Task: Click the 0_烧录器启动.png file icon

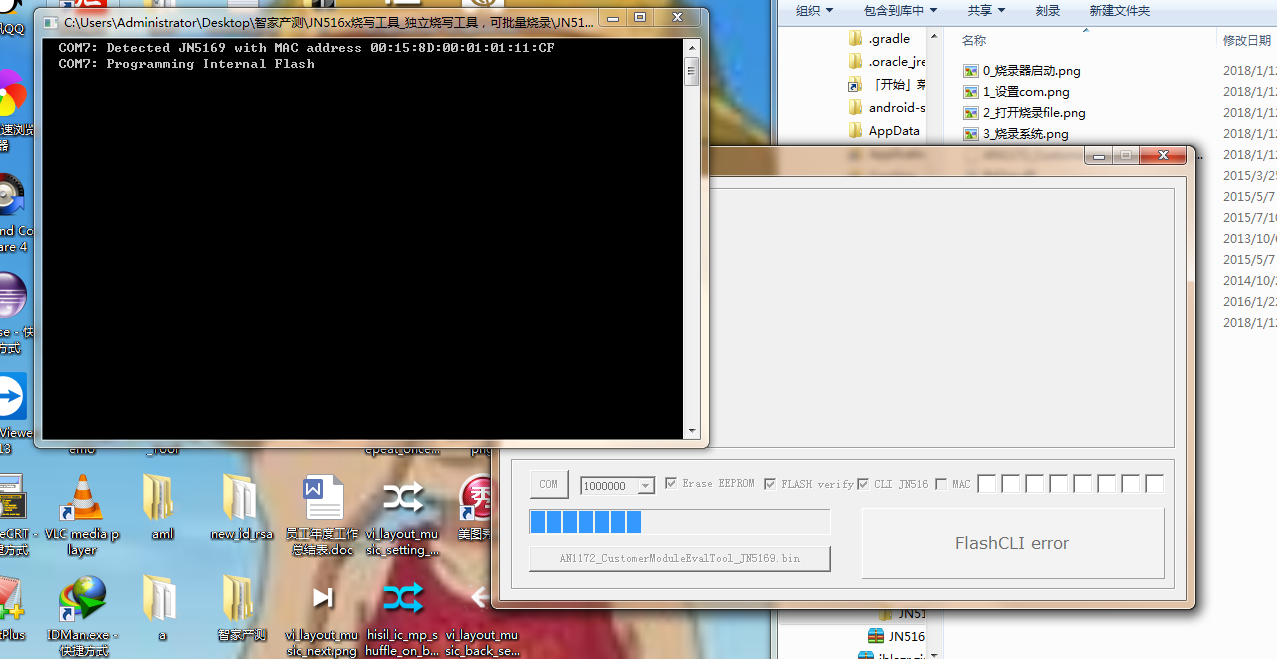Action: 970,71
